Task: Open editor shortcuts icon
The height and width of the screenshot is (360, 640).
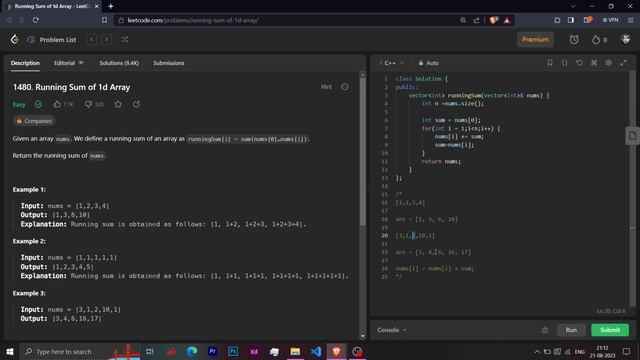Action: [x=594, y=63]
